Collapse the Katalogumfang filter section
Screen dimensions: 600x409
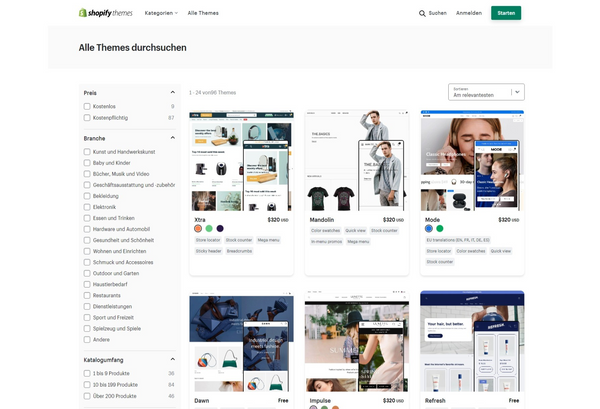click(173, 359)
